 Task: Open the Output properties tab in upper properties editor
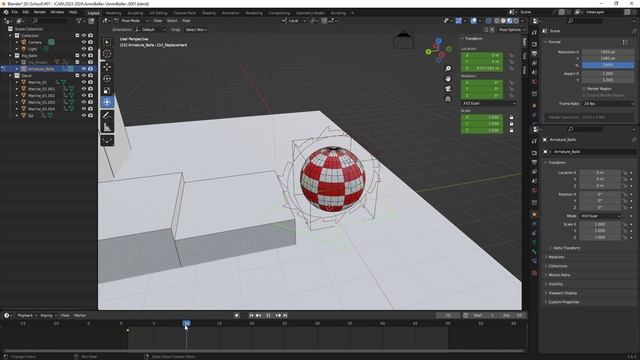pos(534,53)
